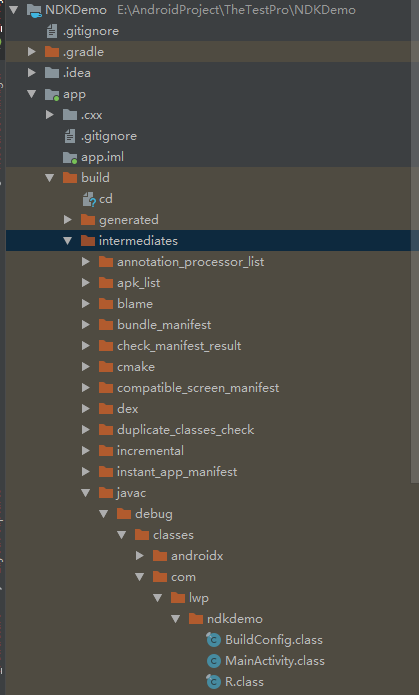Viewport: 419px width, 695px height.
Task: Click the build orange folder icon
Action: [70, 178]
